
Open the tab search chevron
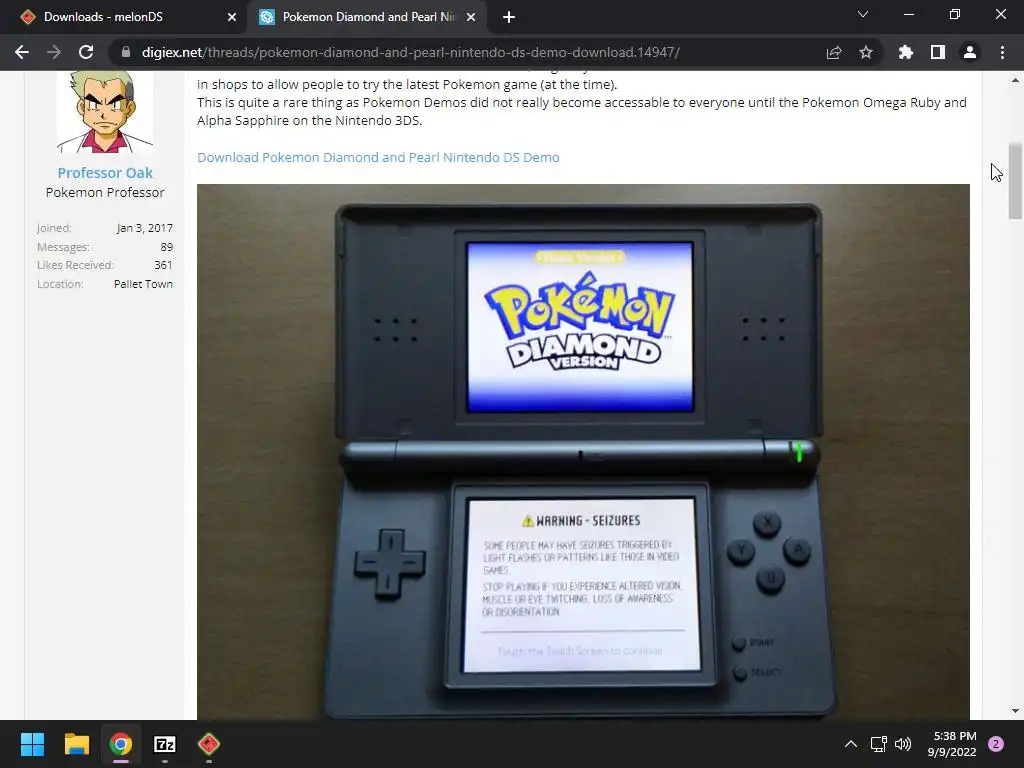(863, 14)
